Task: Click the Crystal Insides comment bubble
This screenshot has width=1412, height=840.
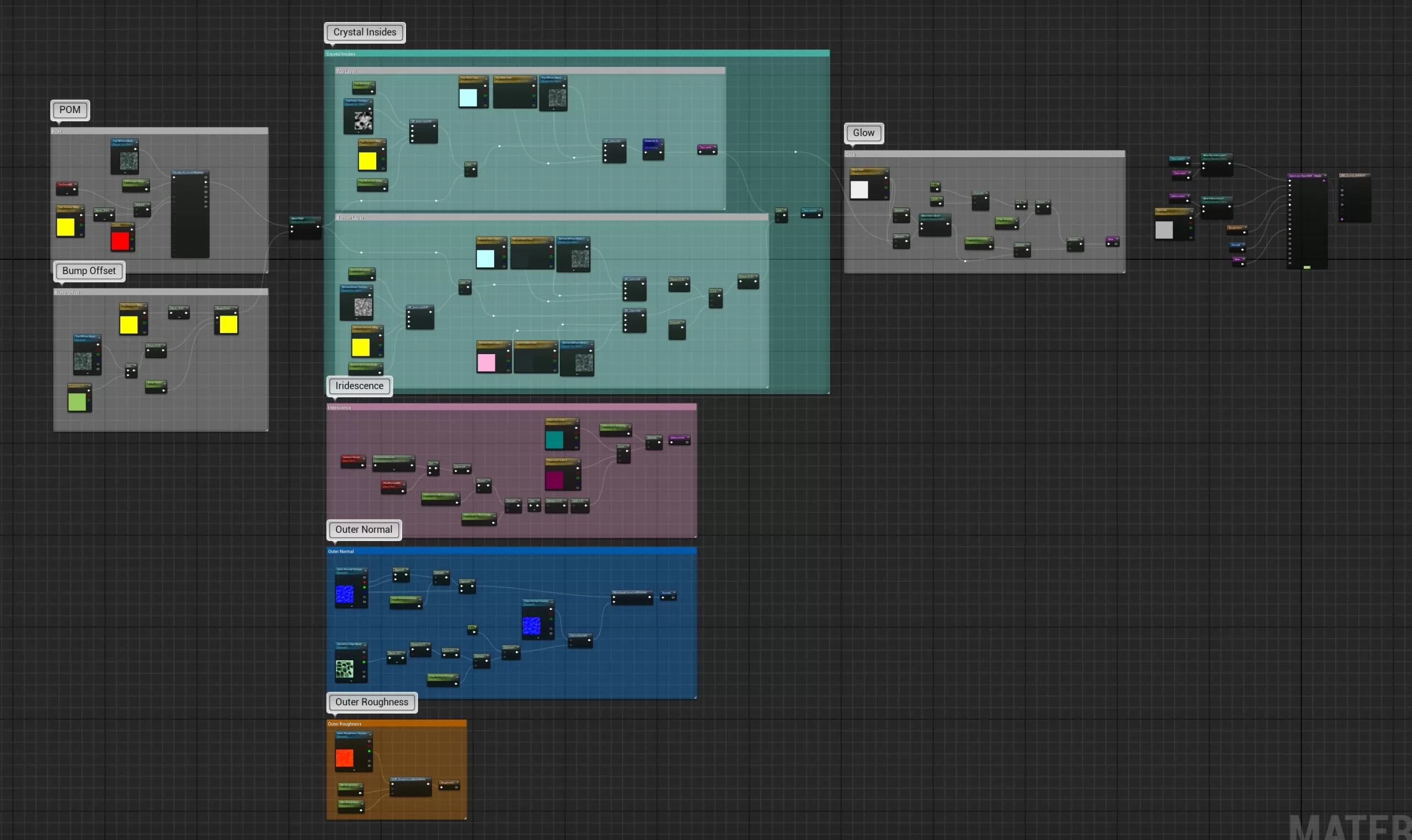Action: (365, 32)
